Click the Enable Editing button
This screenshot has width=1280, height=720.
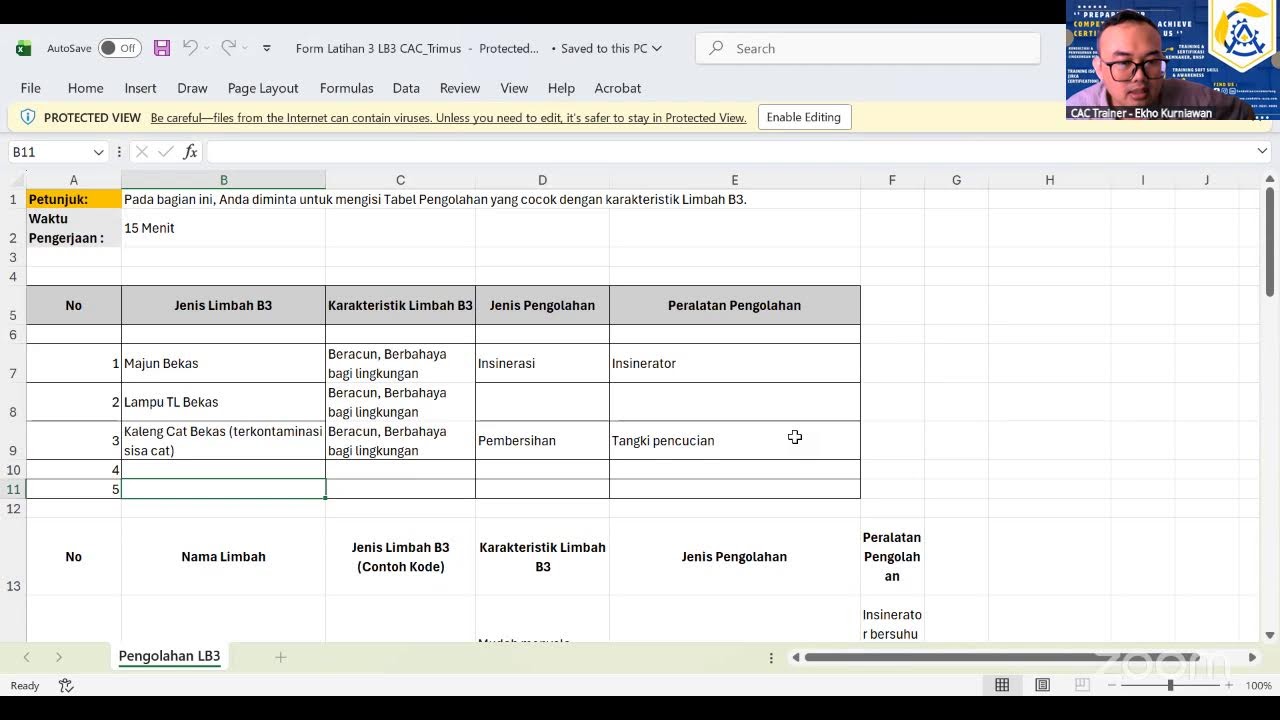pyautogui.click(x=804, y=117)
